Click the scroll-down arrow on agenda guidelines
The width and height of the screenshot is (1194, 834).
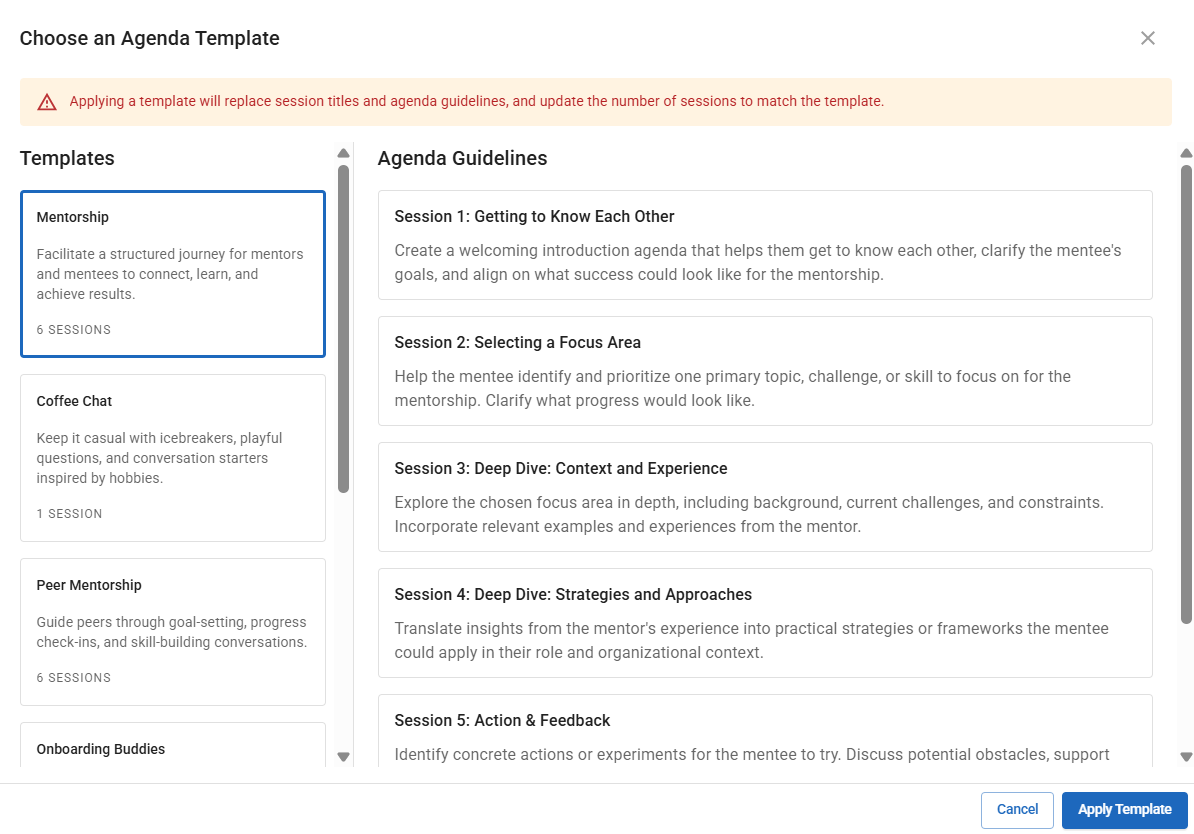coord(1186,758)
